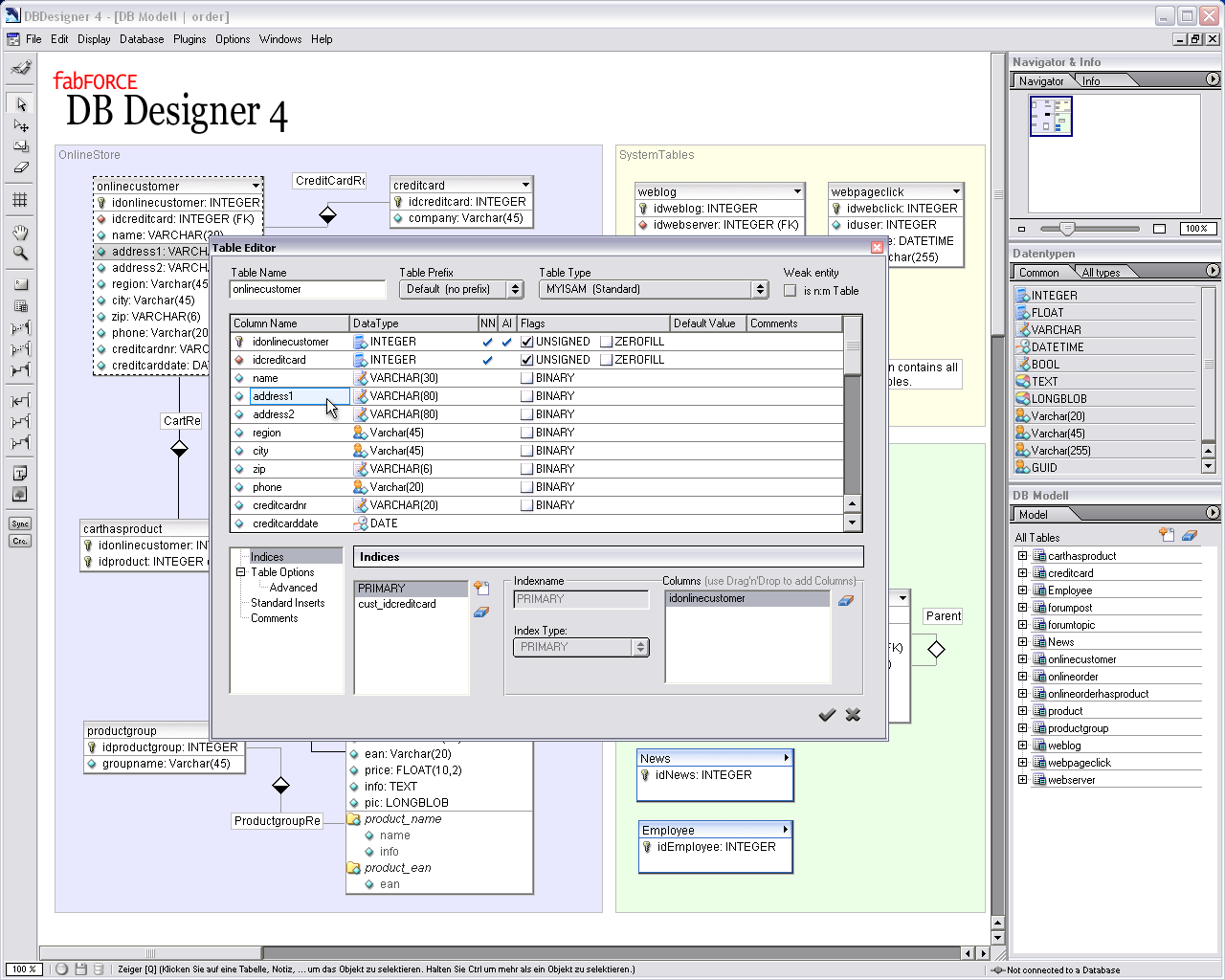Toggle the BINARY flag for the name column
Screen dimensions: 1225x980
point(527,377)
